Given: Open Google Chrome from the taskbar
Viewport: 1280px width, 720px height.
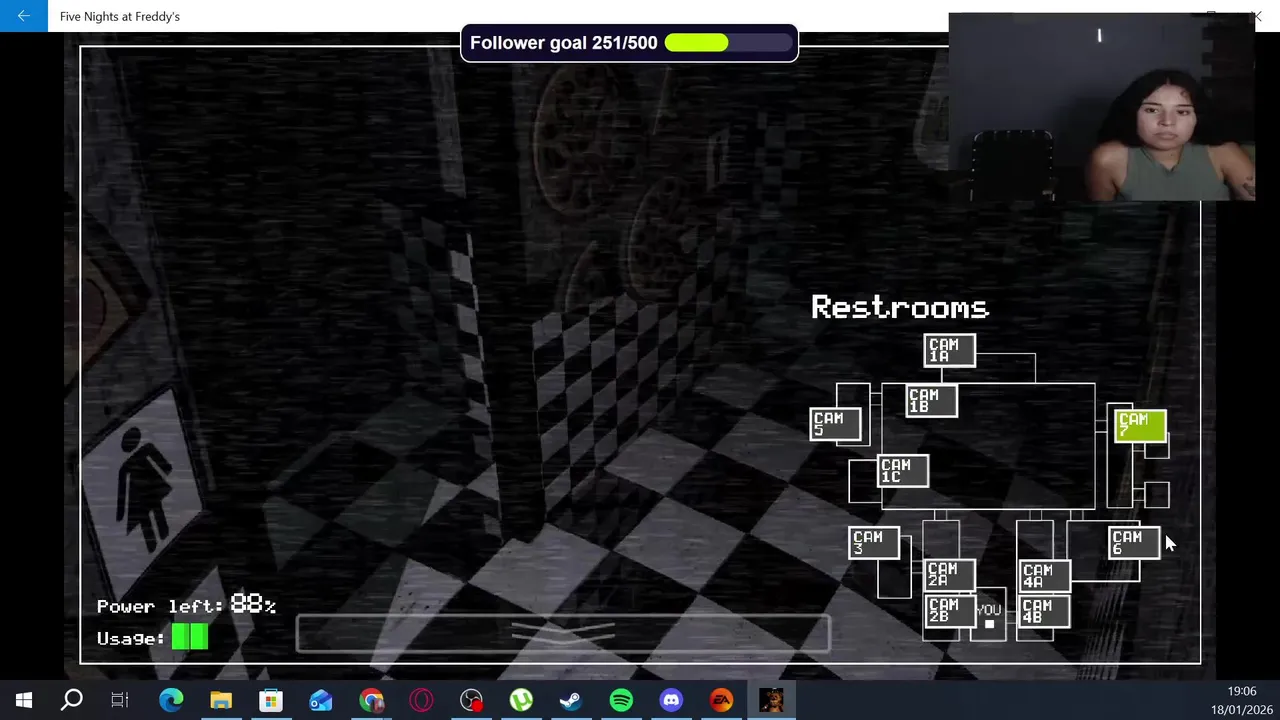Looking at the screenshot, I should tap(371, 700).
